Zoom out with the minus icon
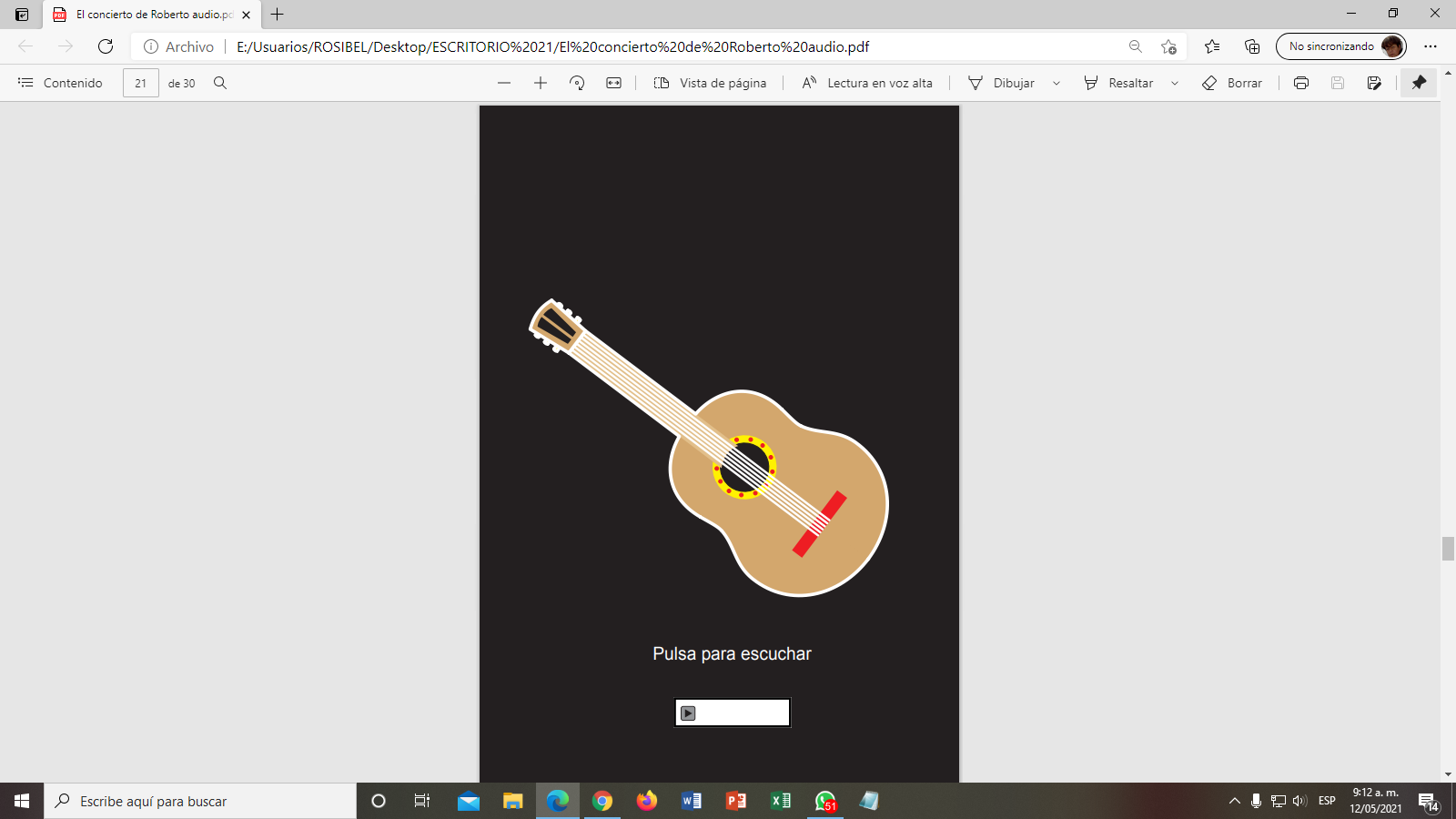This screenshot has height=819, width=1456. click(x=504, y=83)
